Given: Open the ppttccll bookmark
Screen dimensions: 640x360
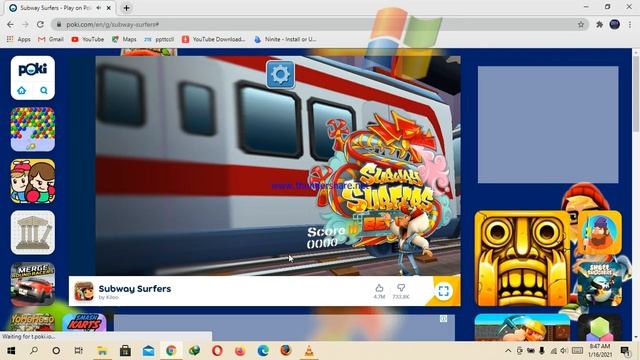Looking at the screenshot, I should 159,39.
